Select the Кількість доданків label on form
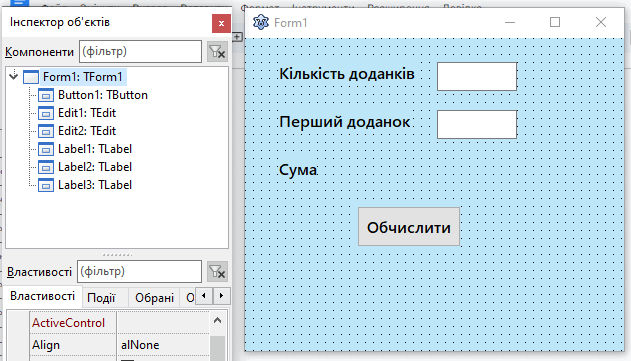 (x=346, y=74)
